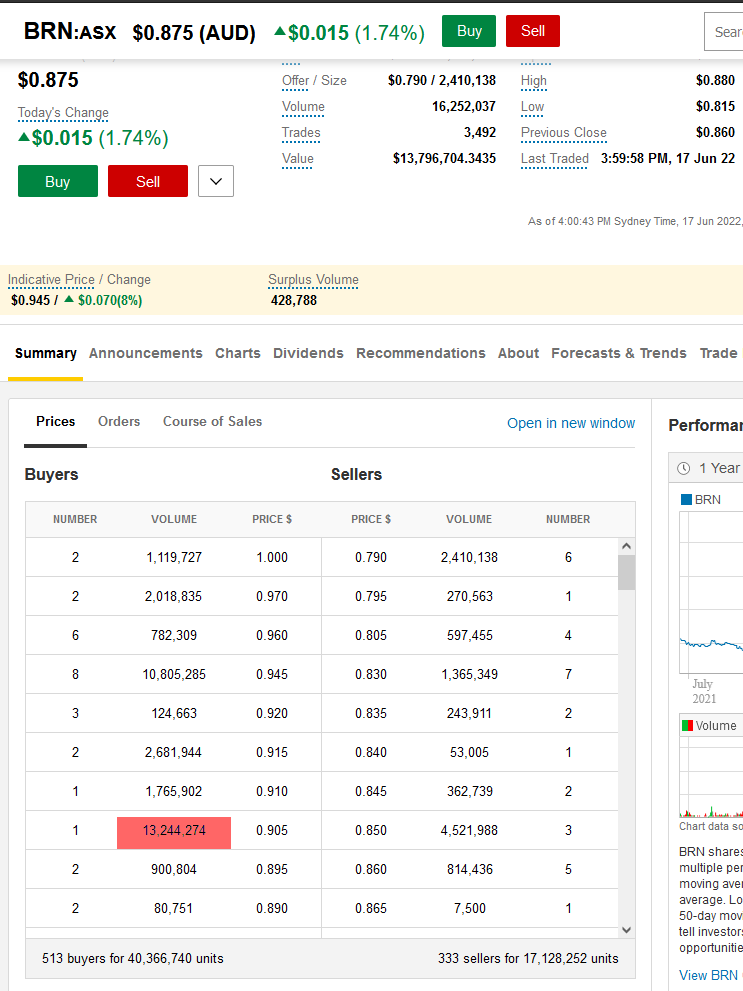The height and width of the screenshot is (991, 743).
Task: Click the View BRN link
Action: click(709, 975)
